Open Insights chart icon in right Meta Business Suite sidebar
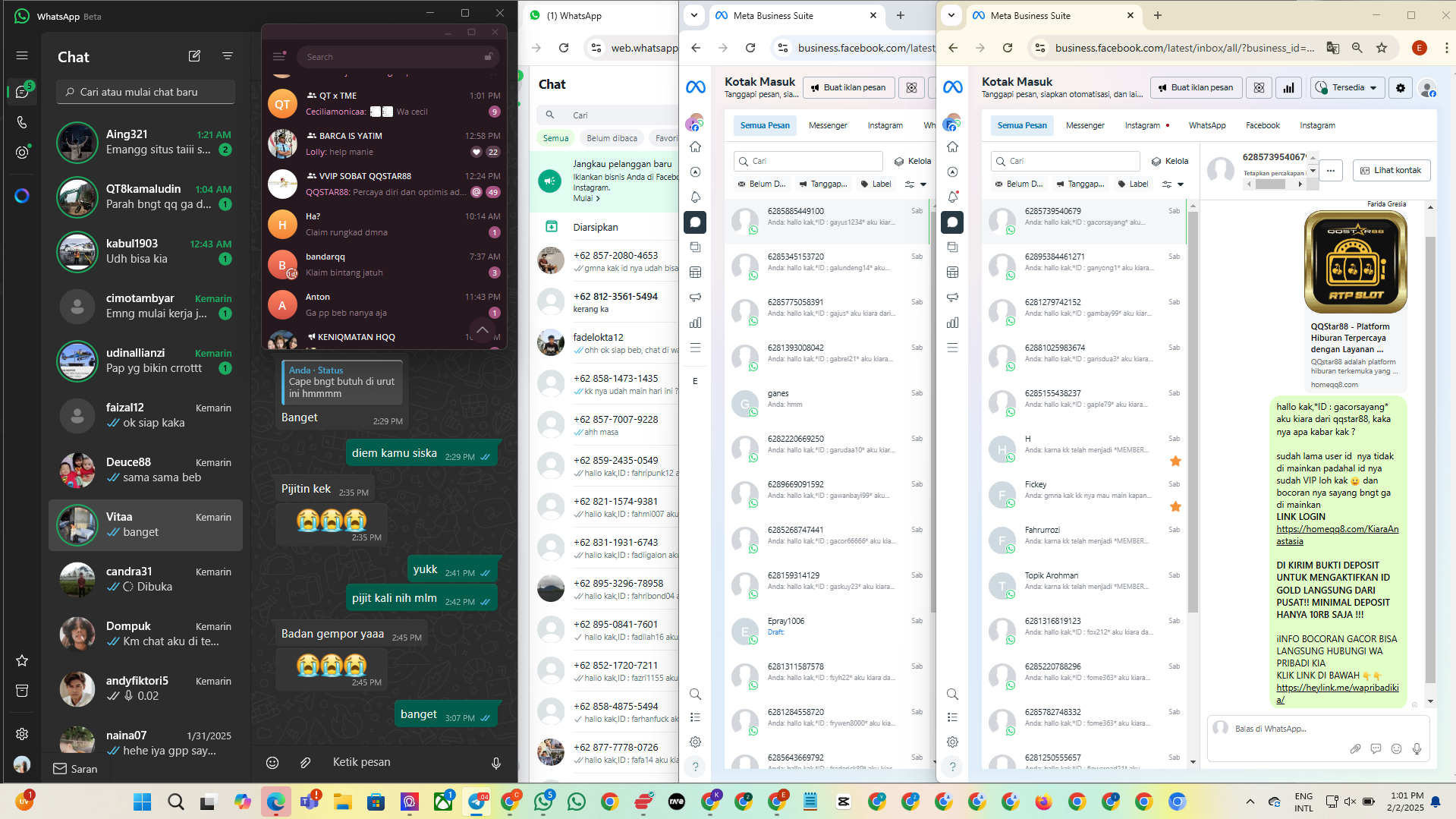The image size is (1456, 819). coord(952,323)
